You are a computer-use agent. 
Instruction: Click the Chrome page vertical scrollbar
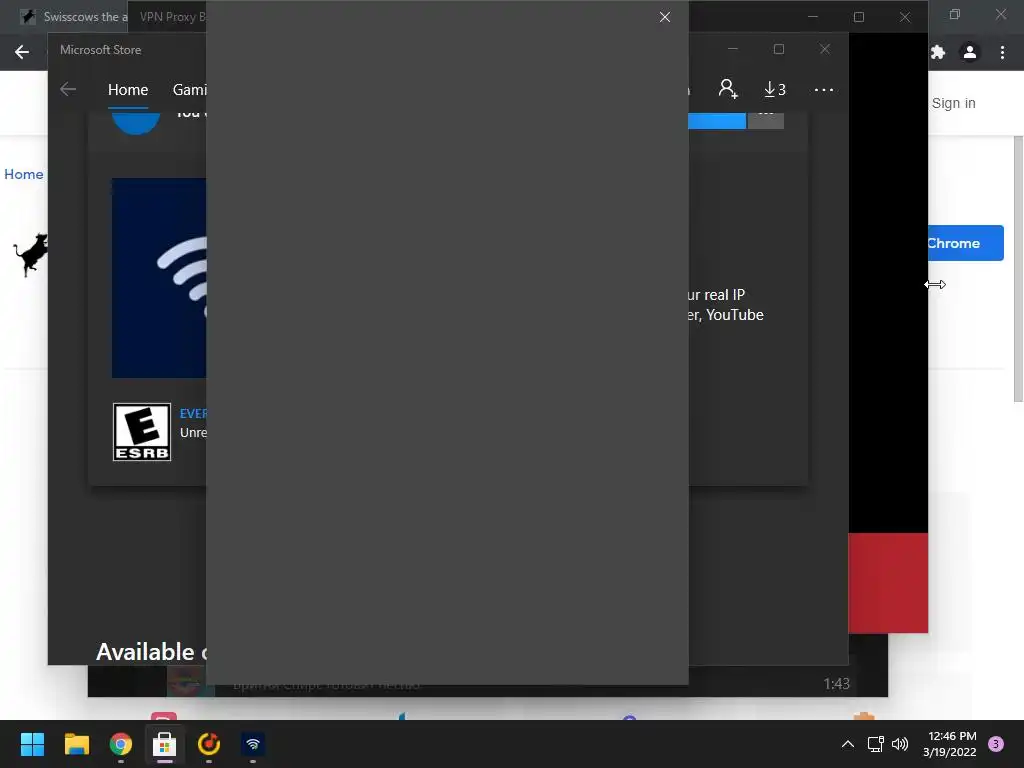click(x=1018, y=269)
